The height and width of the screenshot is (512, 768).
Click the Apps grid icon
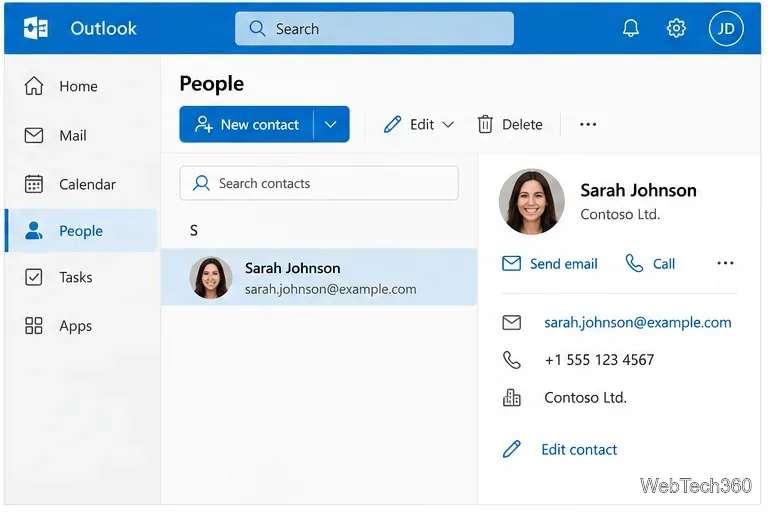[x=34, y=325]
